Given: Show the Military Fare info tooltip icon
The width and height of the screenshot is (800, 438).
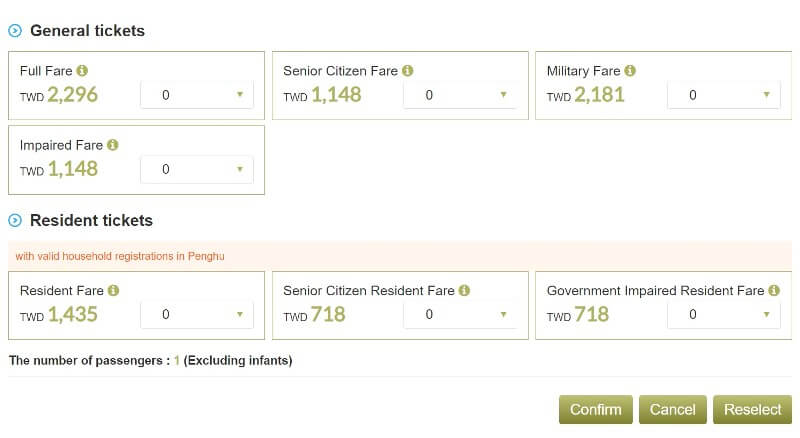Looking at the screenshot, I should click(630, 71).
